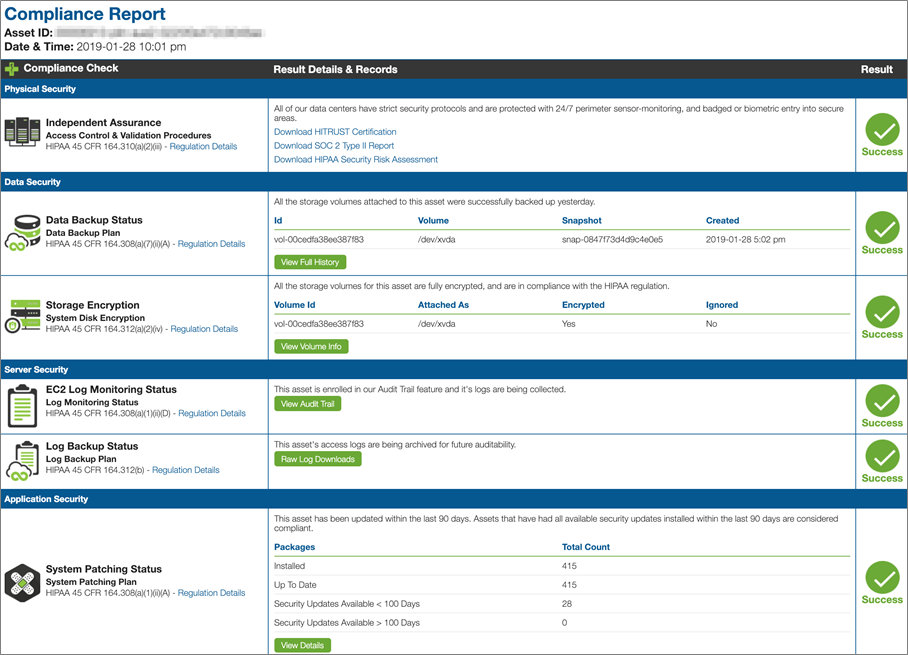The image size is (908, 655).
Task: Select the cloud icon next to Log Backup Status
Action: click(x=22, y=459)
